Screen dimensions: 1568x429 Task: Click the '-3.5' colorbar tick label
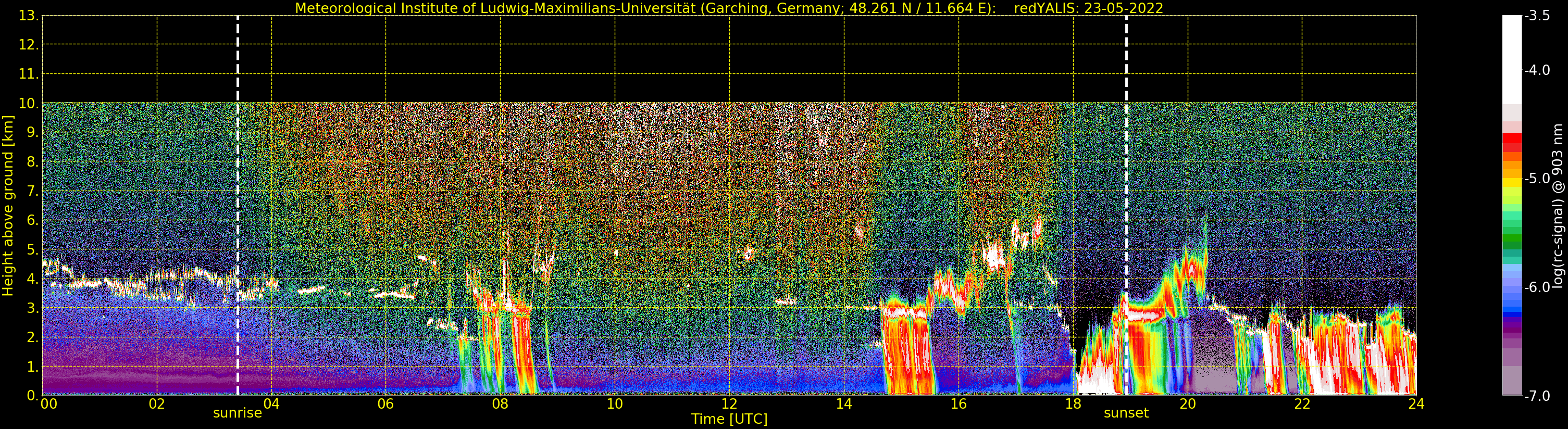coord(1537,16)
